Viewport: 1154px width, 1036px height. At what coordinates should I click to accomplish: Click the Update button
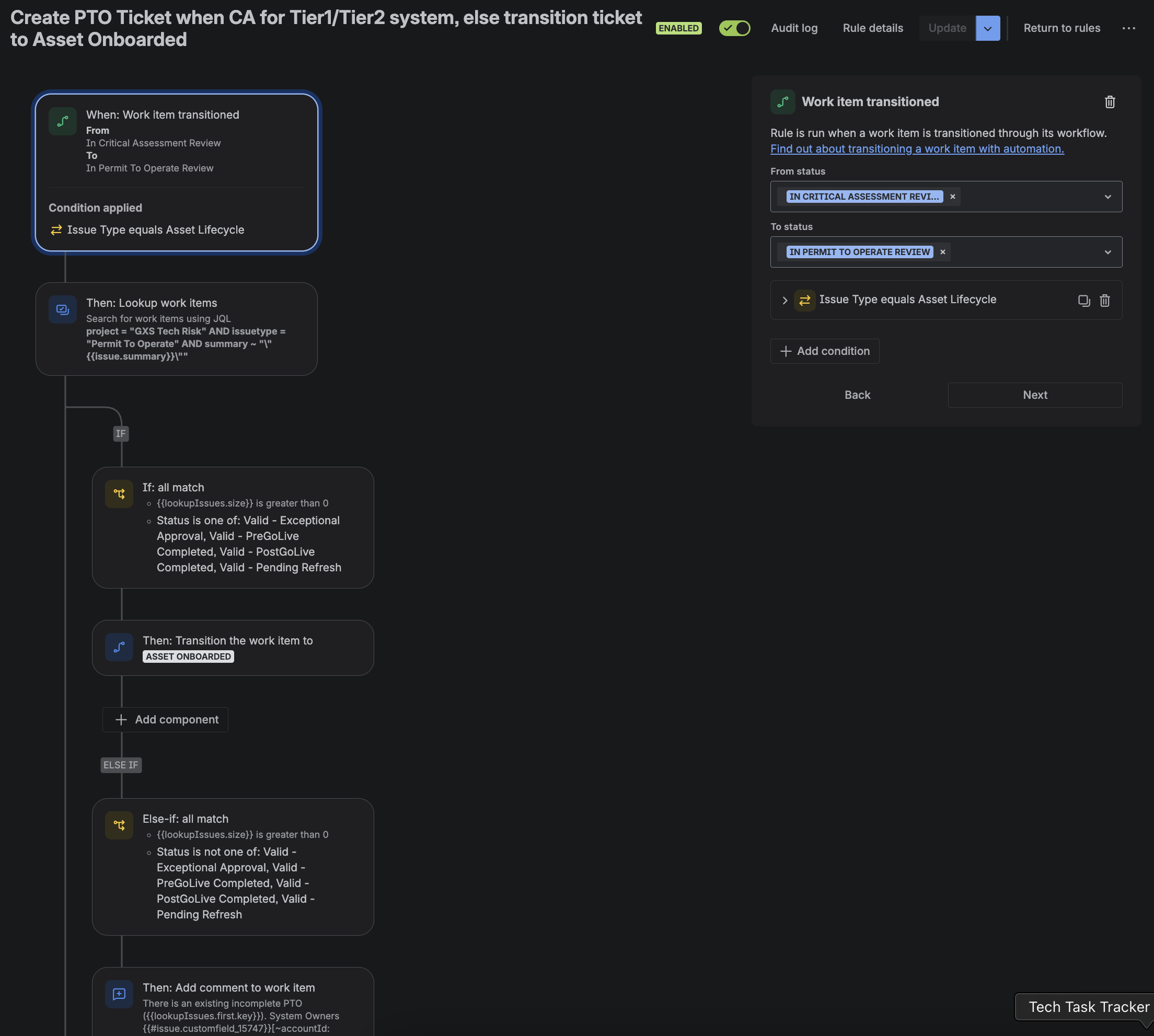click(x=948, y=28)
